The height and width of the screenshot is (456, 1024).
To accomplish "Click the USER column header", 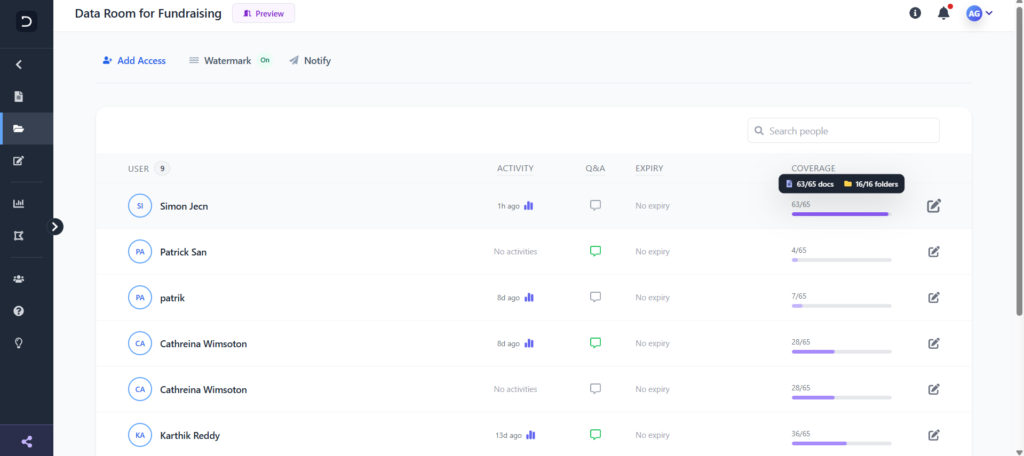I will click(138, 169).
